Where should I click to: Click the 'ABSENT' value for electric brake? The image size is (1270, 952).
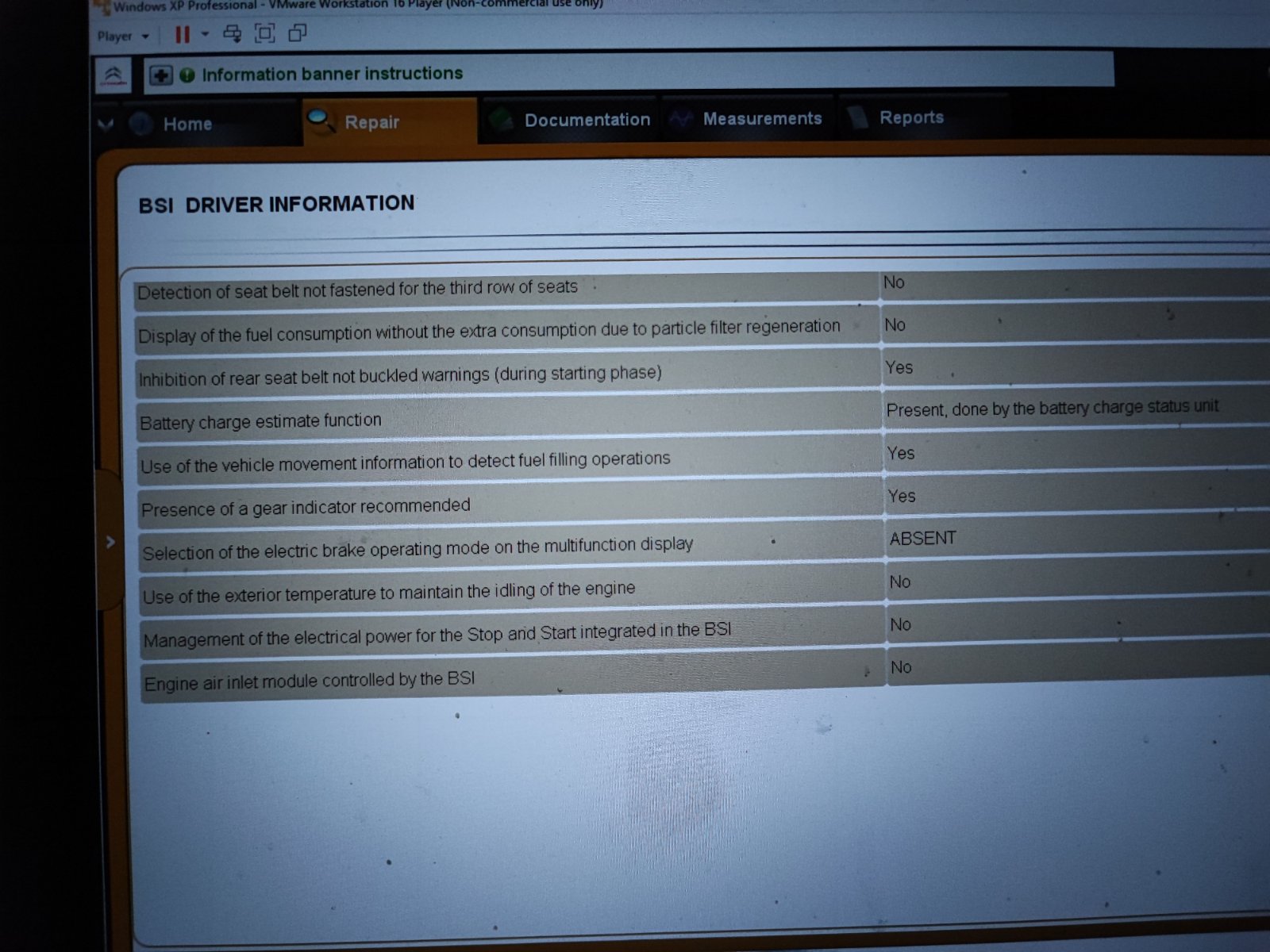[923, 539]
